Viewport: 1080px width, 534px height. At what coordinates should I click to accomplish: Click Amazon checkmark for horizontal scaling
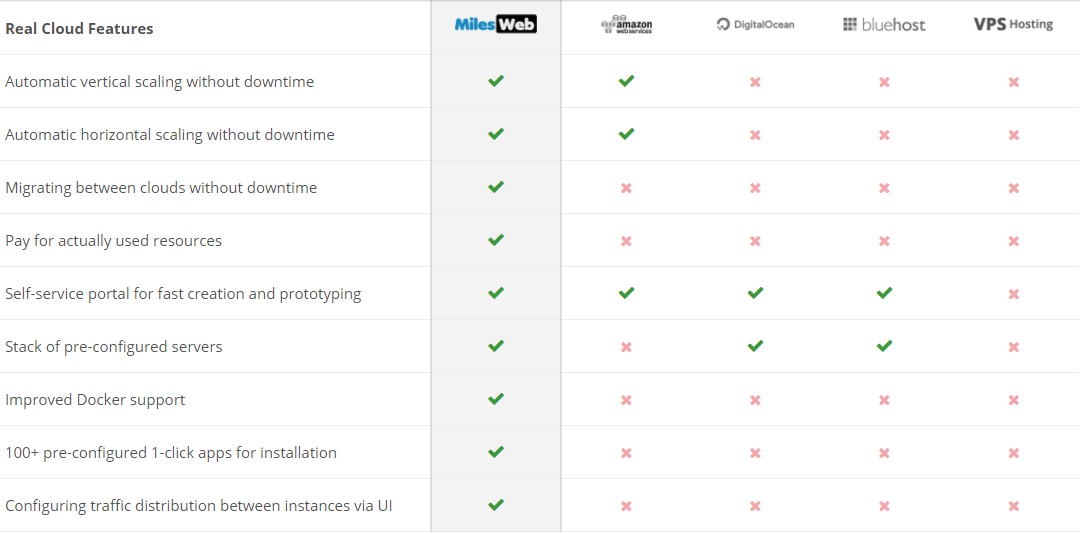pyautogui.click(x=626, y=134)
